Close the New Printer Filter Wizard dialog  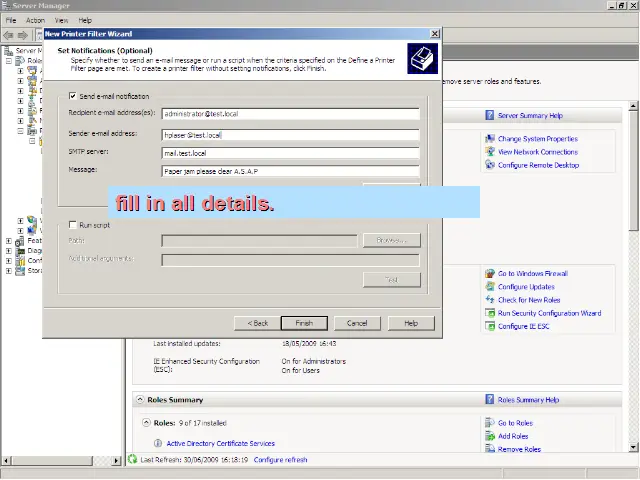click(x=435, y=34)
